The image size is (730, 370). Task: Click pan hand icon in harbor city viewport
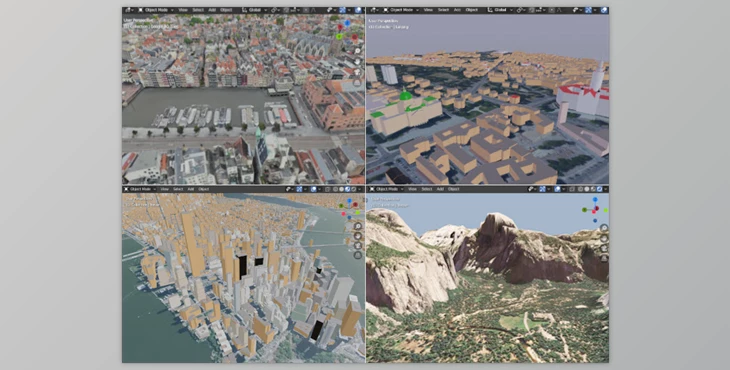(358, 61)
